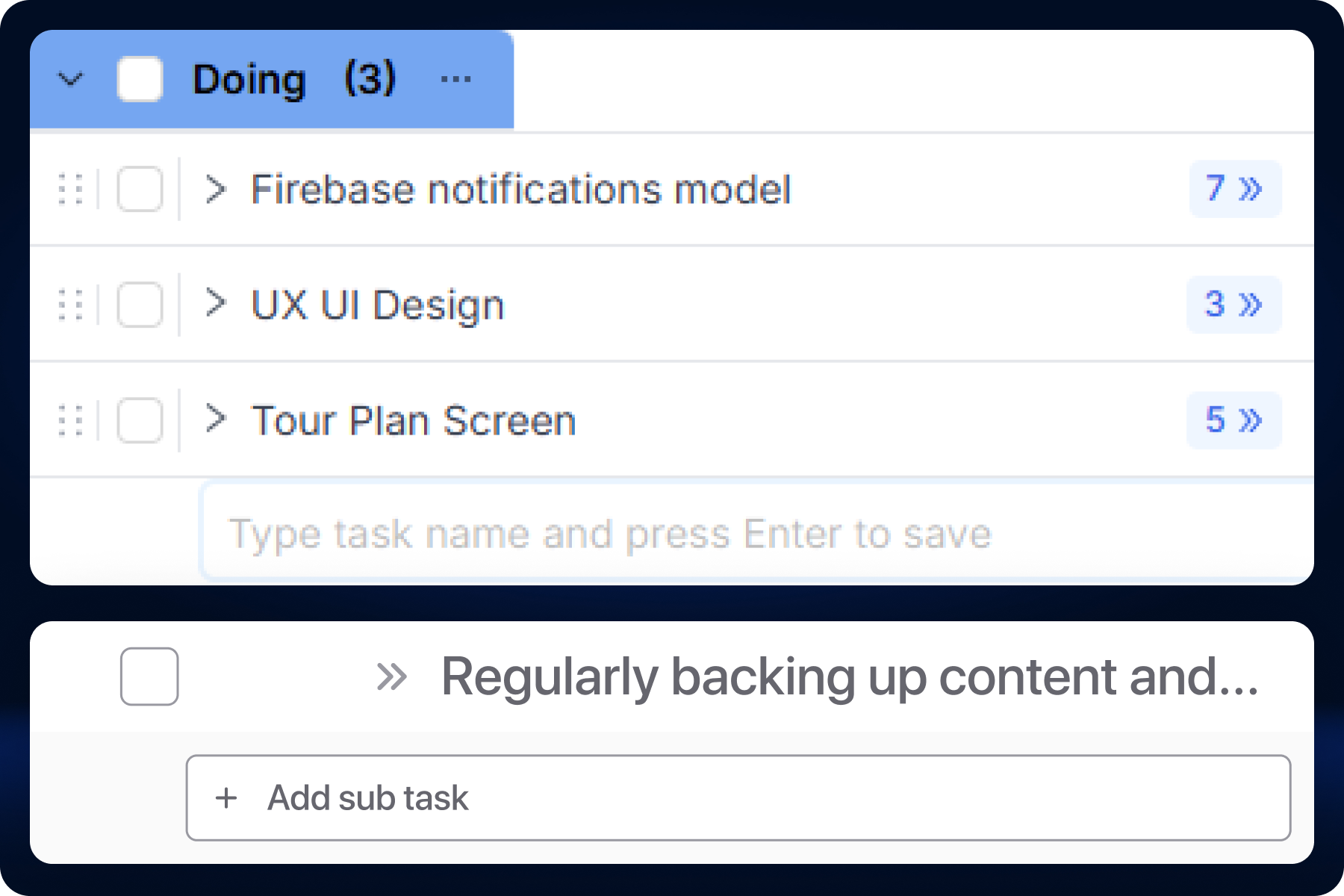Select the Doing column header label
The width and height of the screenshot is (1344, 896).
249,79
